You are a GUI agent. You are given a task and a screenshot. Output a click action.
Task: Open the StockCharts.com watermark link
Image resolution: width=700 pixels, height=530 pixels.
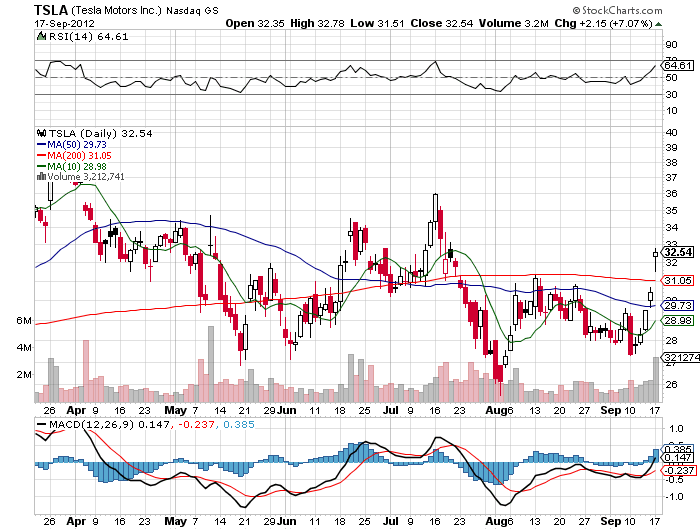[x=618, y=10]
